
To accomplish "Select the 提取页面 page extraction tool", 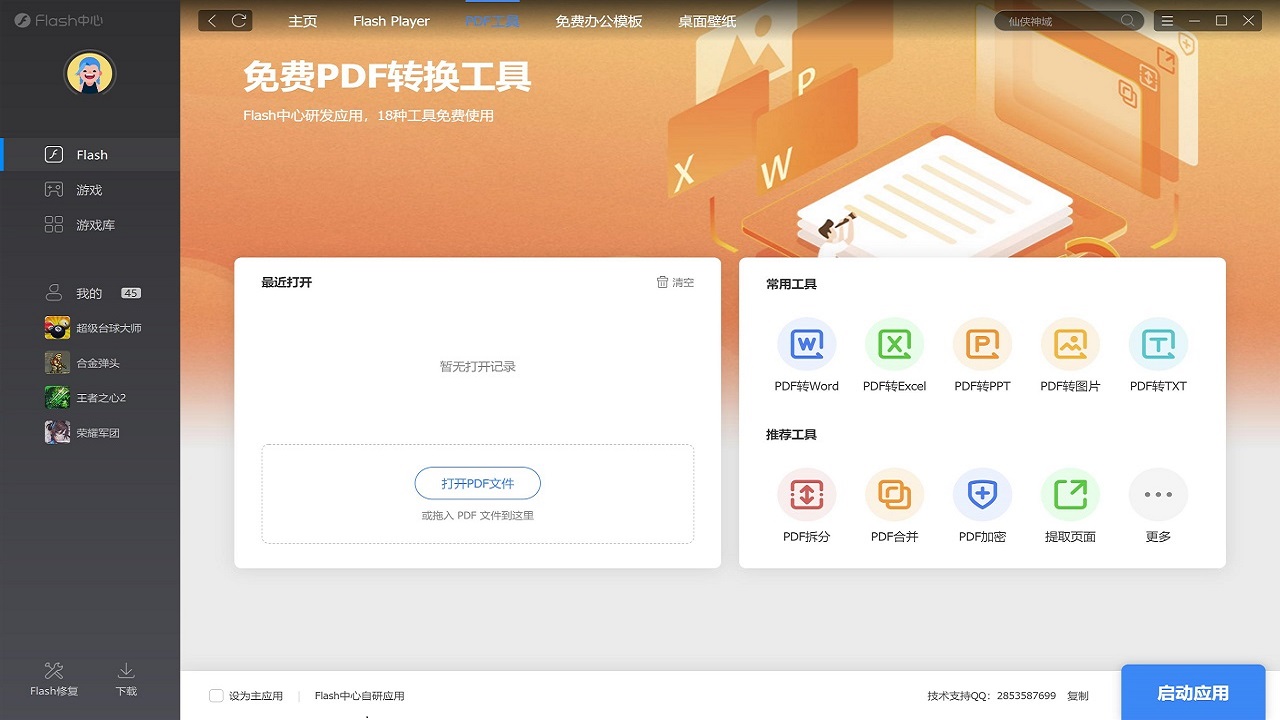I will pyautogui.click(x=1070, y=494).
